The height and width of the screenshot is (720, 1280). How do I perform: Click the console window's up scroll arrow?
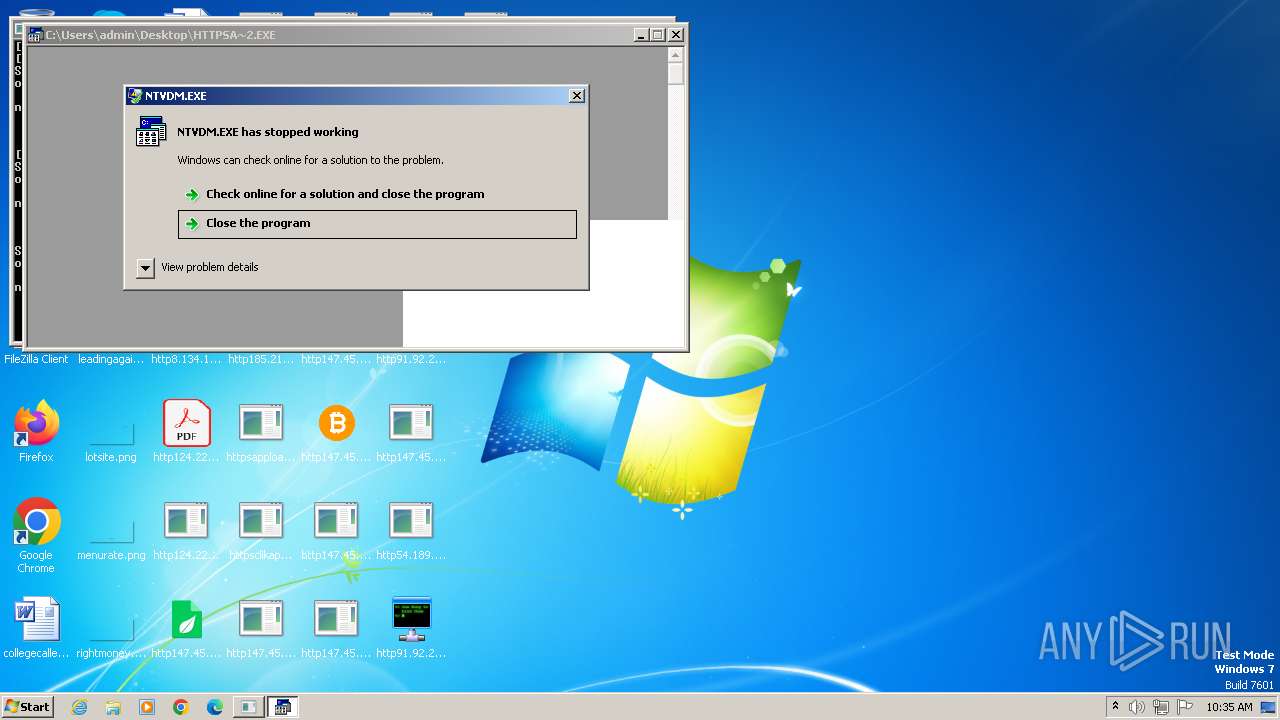point(676,55)
